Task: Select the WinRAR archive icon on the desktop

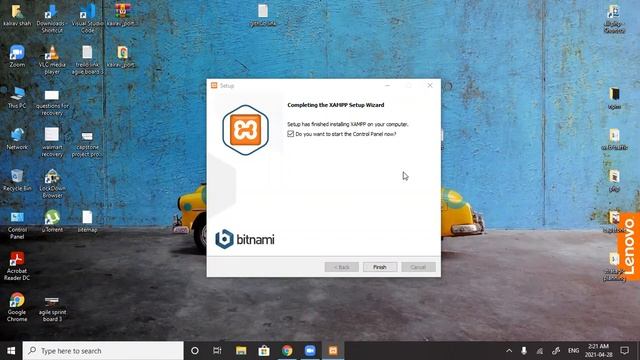Action: coord(122,15)
